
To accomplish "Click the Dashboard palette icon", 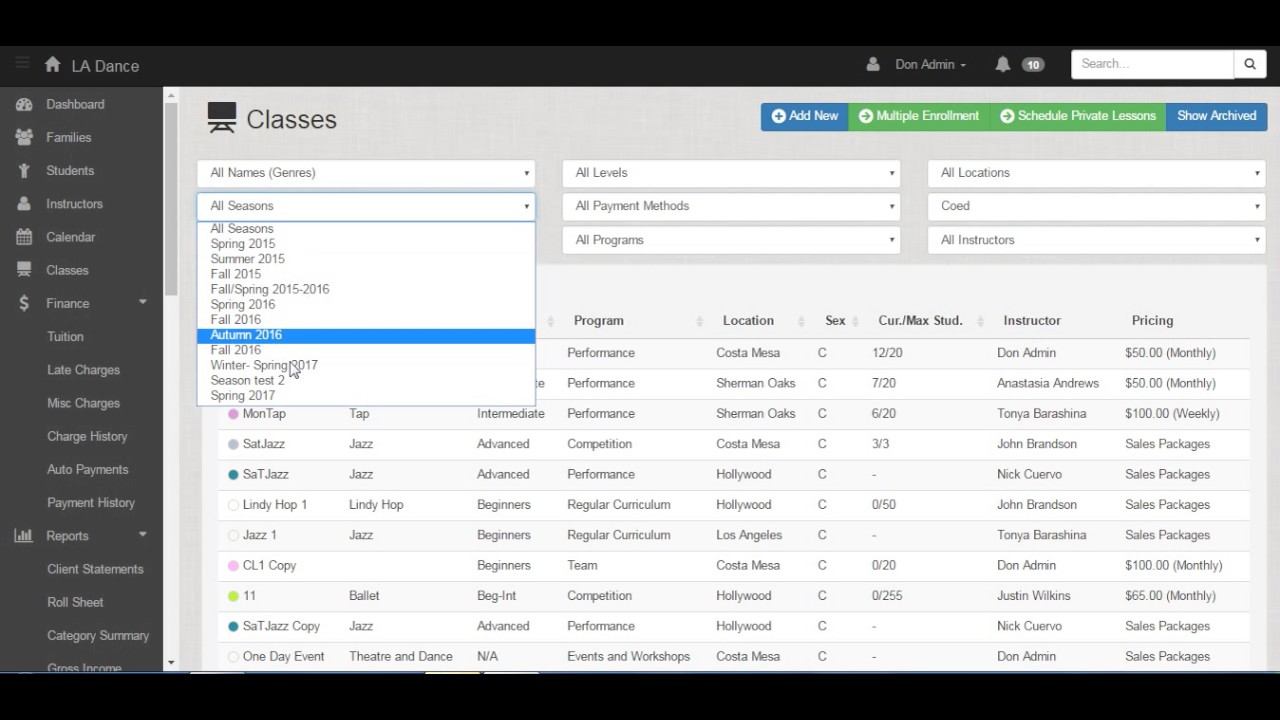I will click(x=24, y=104).
